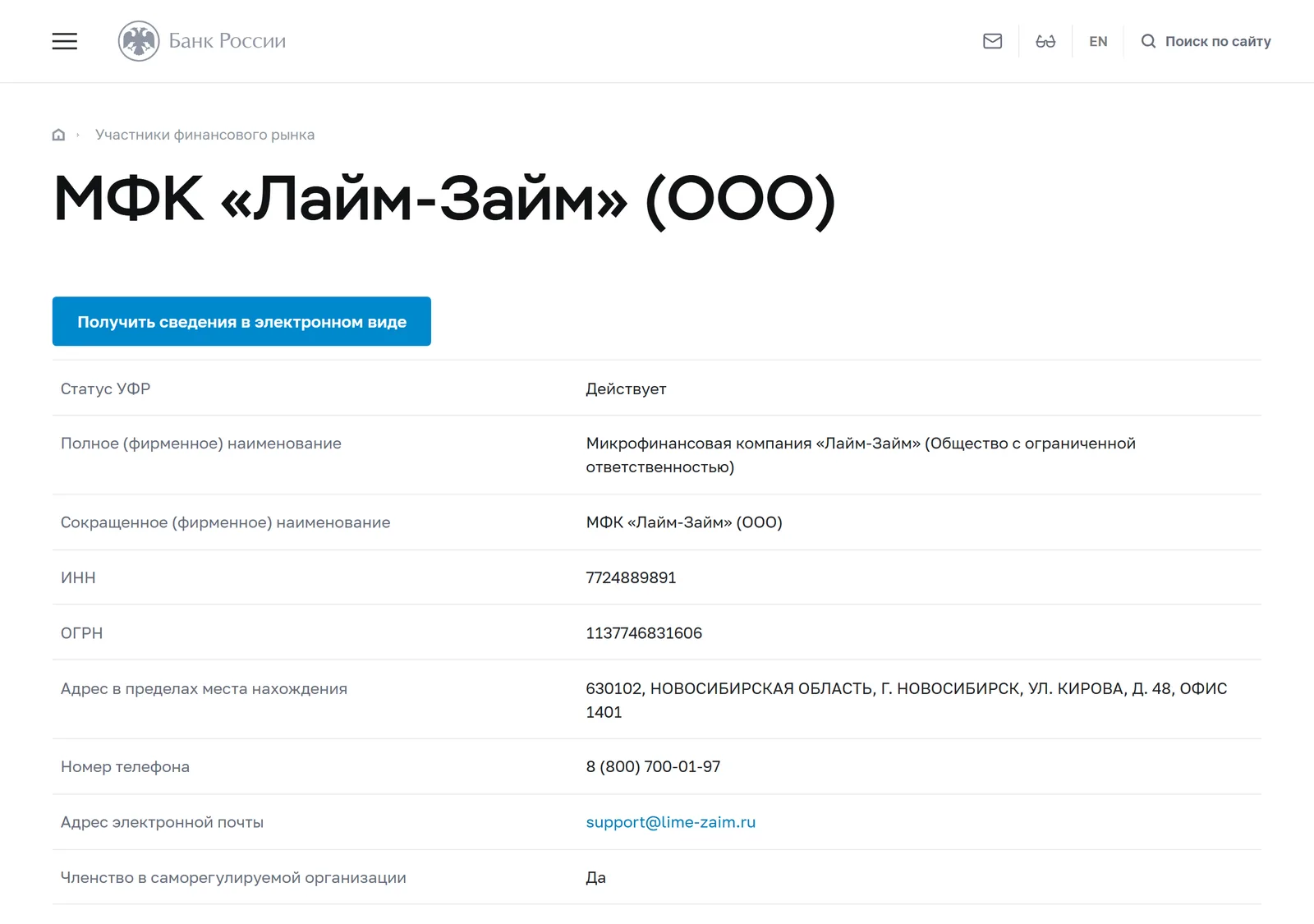Click the Bank of Russia eagle logo
Image resolution: width=1314 pixels, height=924 pixels.
139,41
